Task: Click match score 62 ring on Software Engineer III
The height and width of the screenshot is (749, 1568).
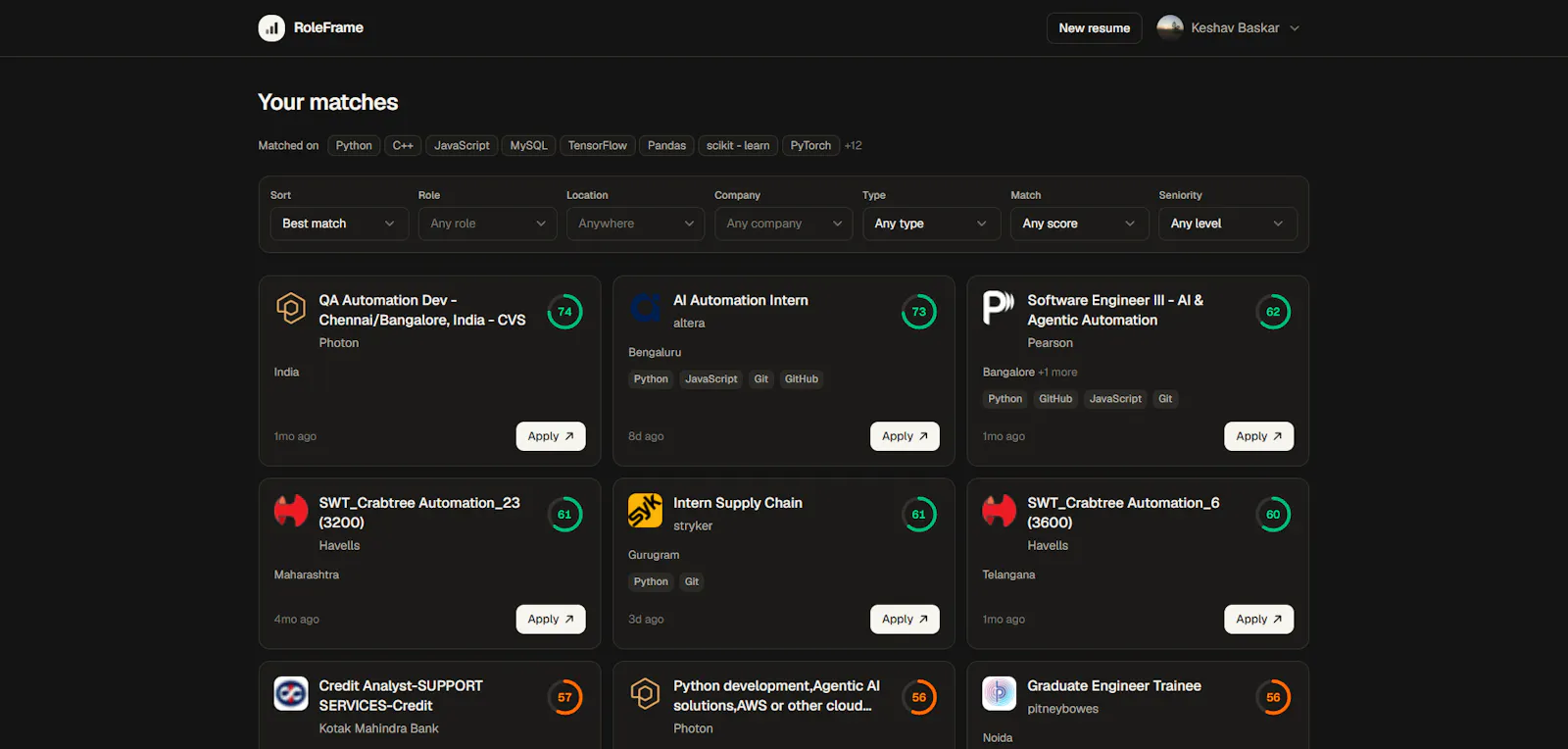Action: click(x=1273, y=312)
